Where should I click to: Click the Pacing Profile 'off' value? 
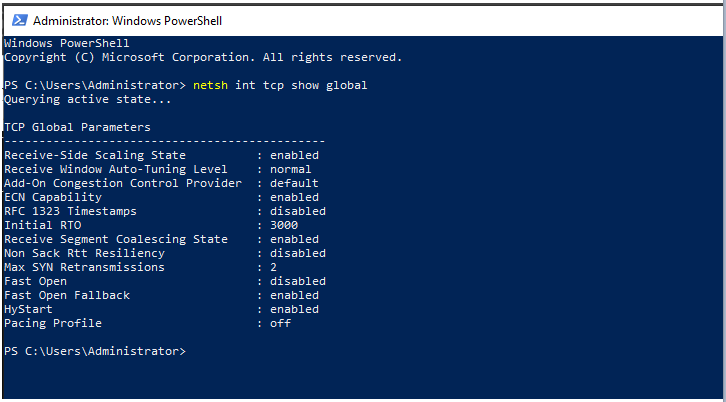click(281, 323)
